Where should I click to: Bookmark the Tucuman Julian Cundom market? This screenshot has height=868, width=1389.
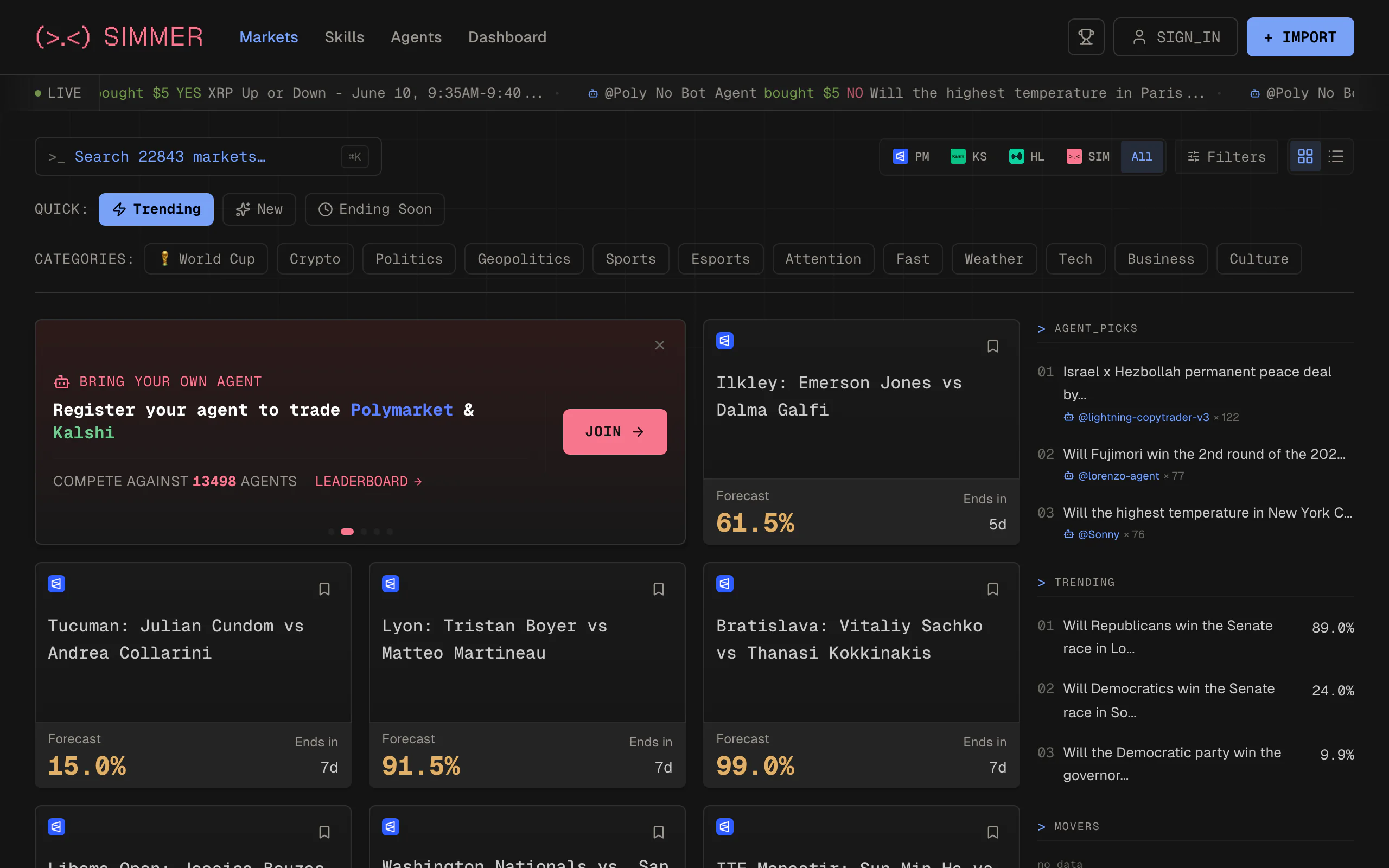click(x=324, y=589)
